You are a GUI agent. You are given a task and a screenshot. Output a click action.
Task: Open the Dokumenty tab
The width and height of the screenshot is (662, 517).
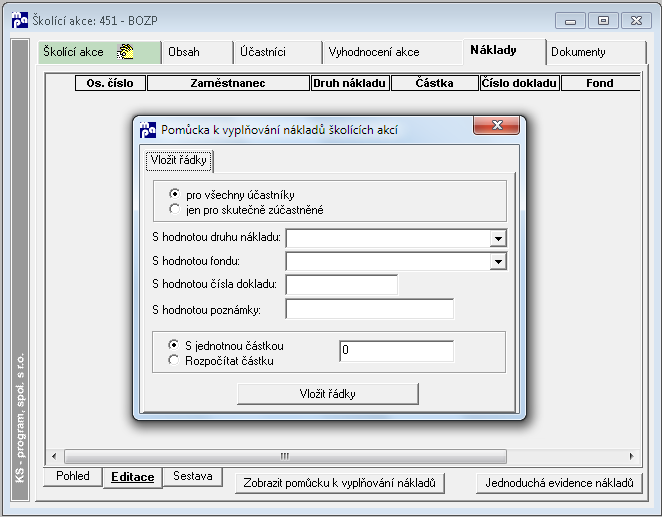(597, 52)
